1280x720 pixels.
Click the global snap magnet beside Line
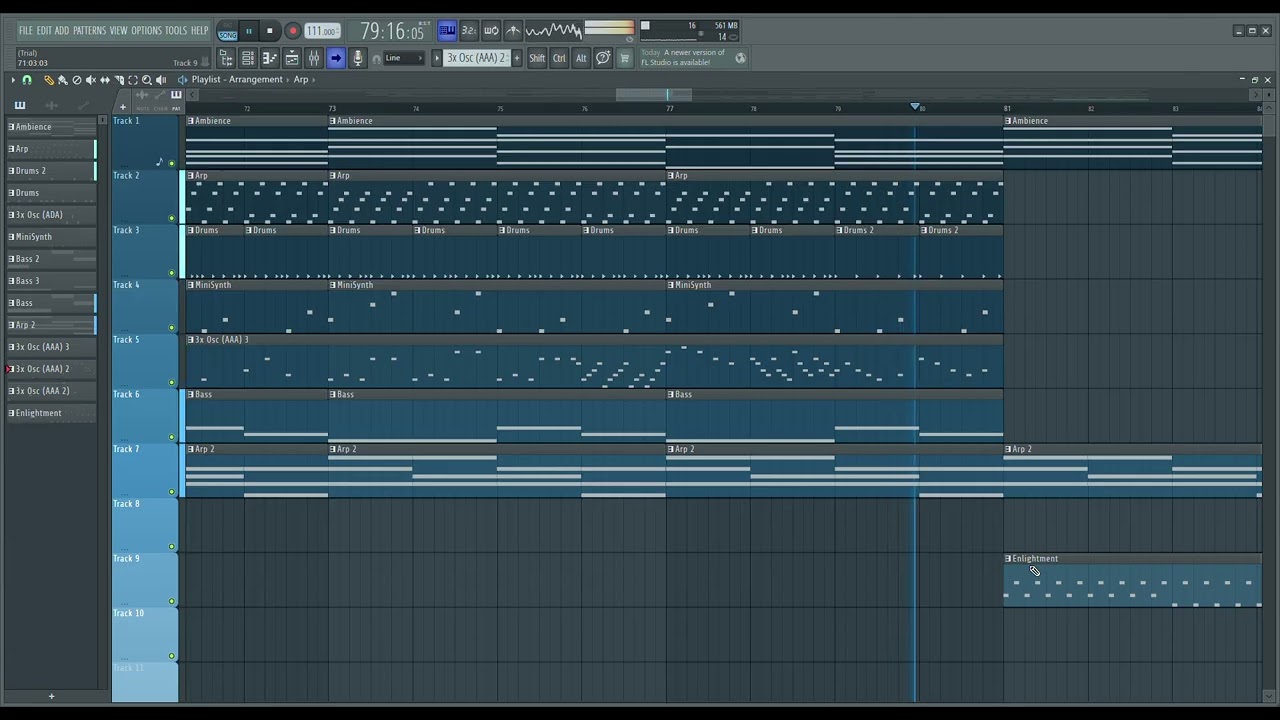(376, 58)
